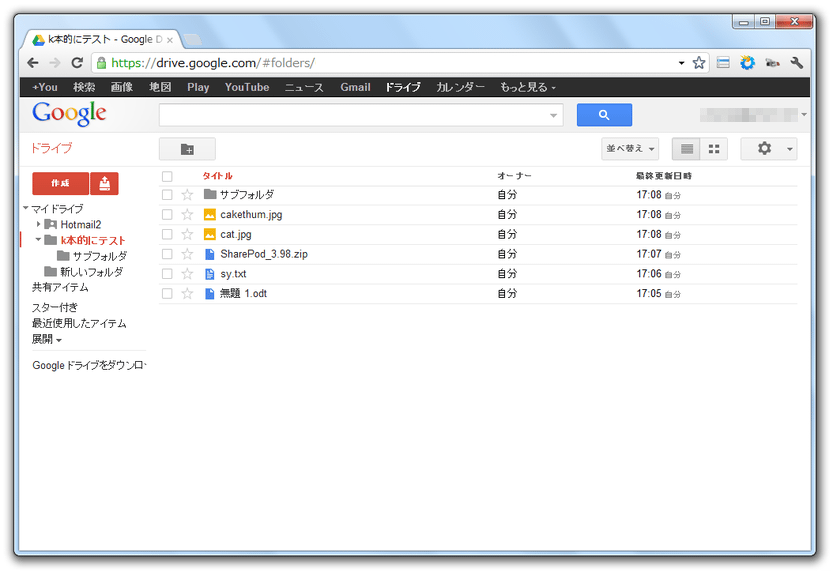Screen dimensions: 833x572
Task: Open +You in the Google bar
Action: point(45,87)
